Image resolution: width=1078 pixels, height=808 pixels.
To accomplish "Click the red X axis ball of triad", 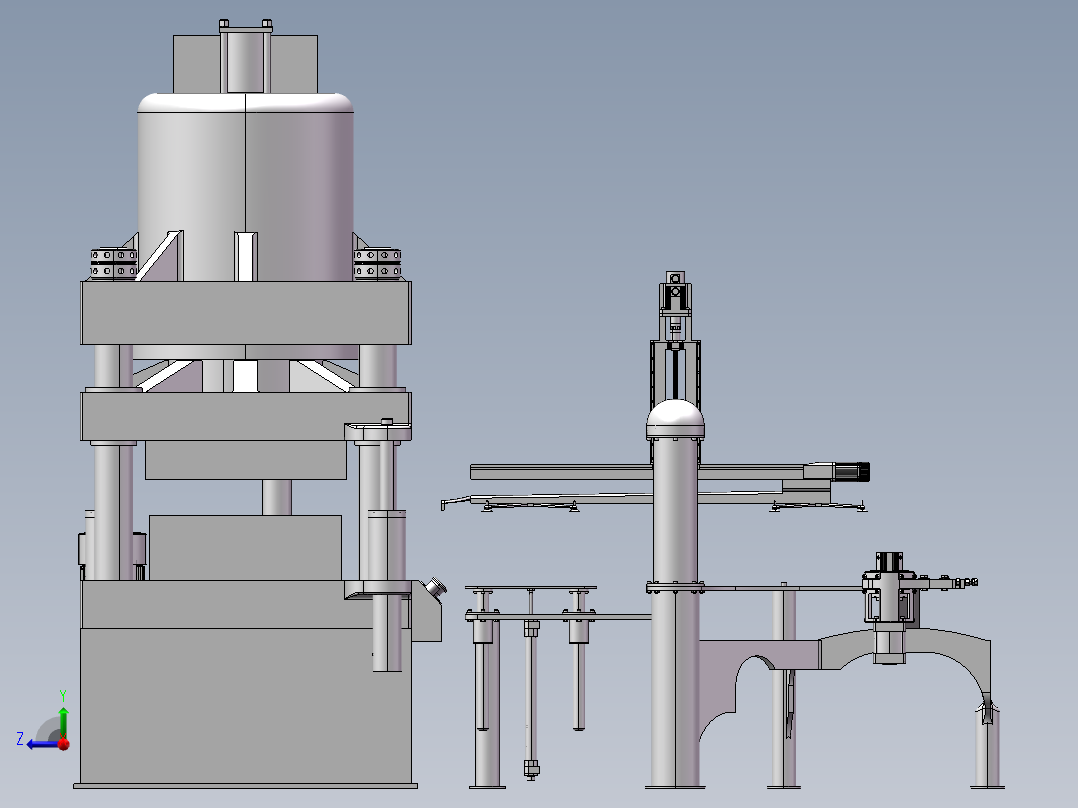I will (x=64, y=743).
